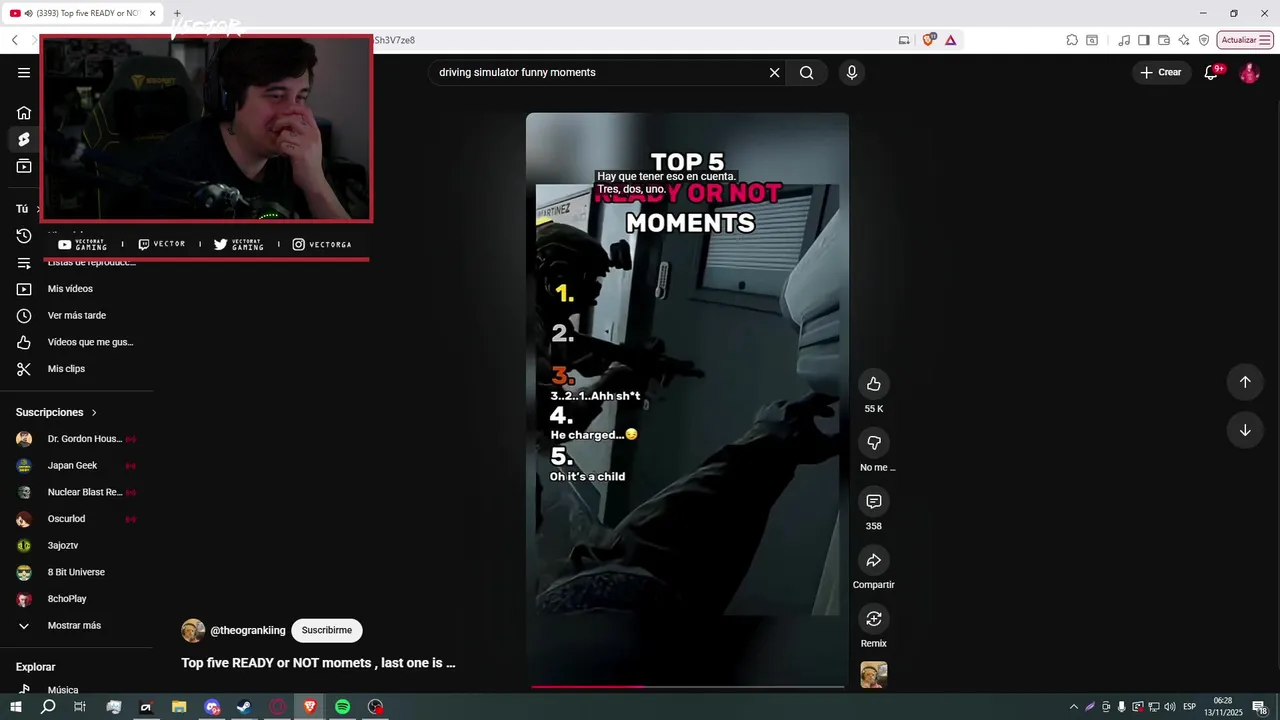The height and width of the screenshot is (720, 1280).
Task: Click Actualizar browser update menu
Action: [x=1245, y=40]
